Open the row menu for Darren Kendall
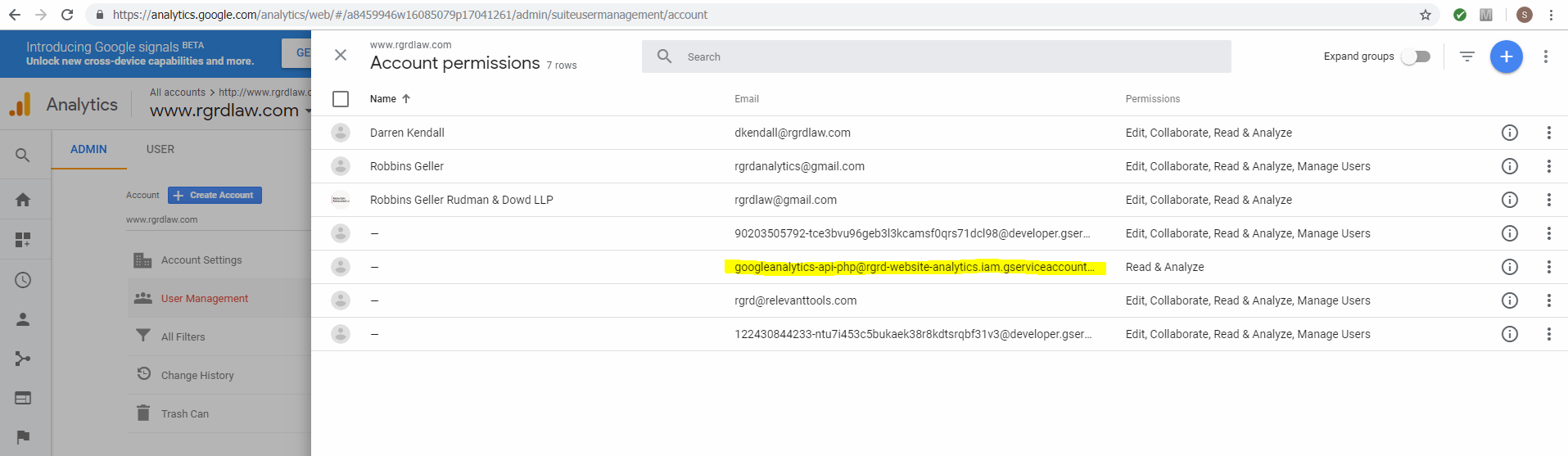This screenshot has height=456, width=1568. (x=1548, y=133)
